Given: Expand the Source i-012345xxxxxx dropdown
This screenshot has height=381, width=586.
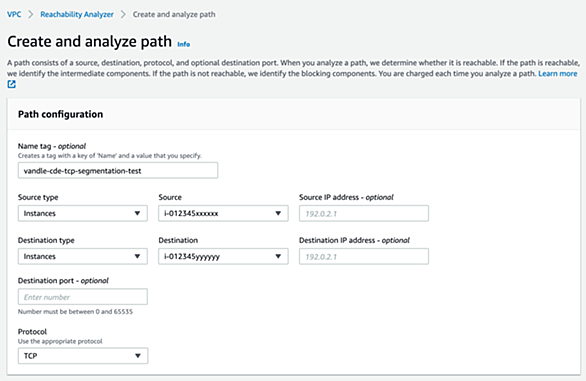Looking at the screenshot, I should pyautogui.click(x=223, y=213).
